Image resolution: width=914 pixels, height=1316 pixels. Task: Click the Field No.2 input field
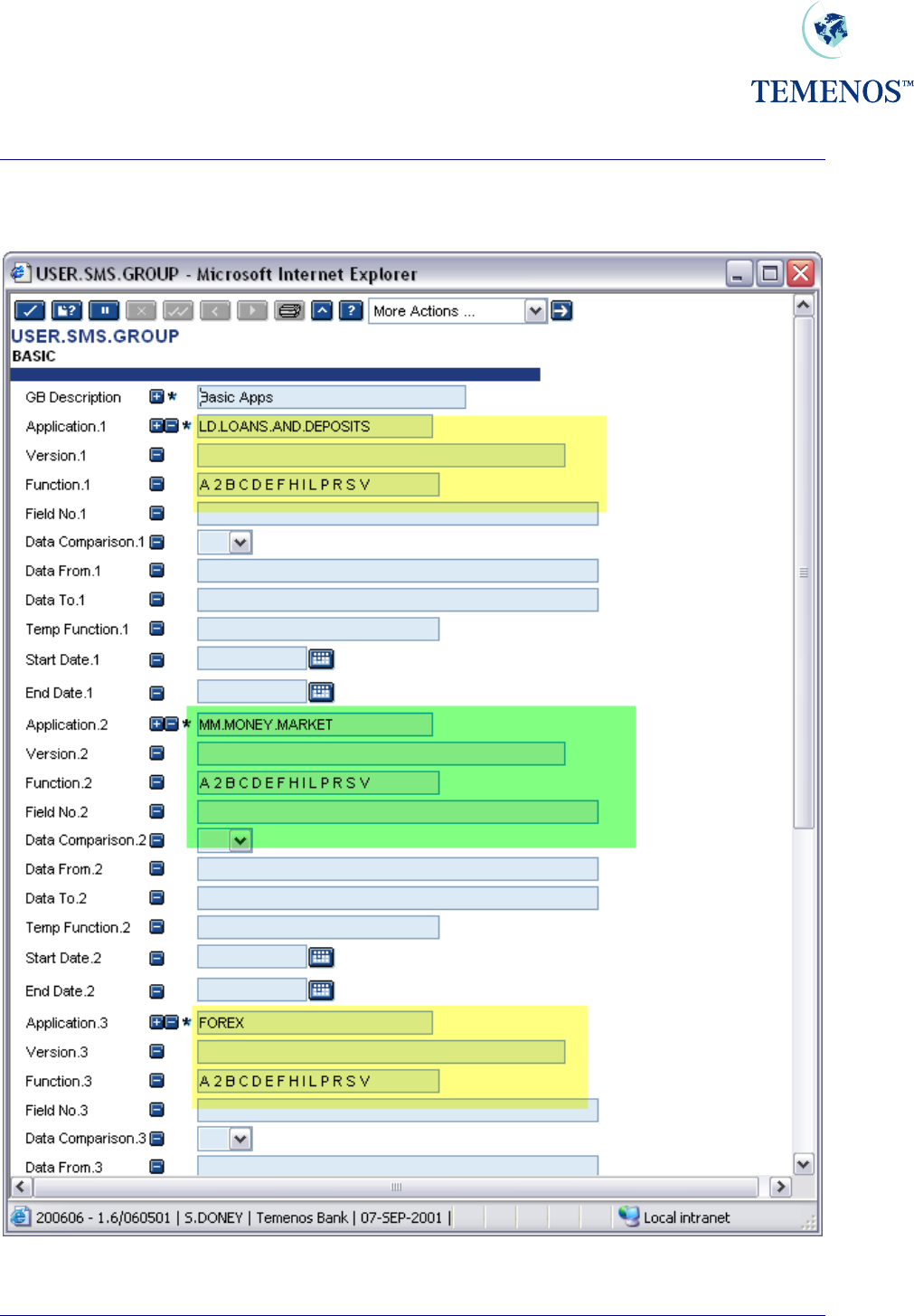click(x=398, y=812)
